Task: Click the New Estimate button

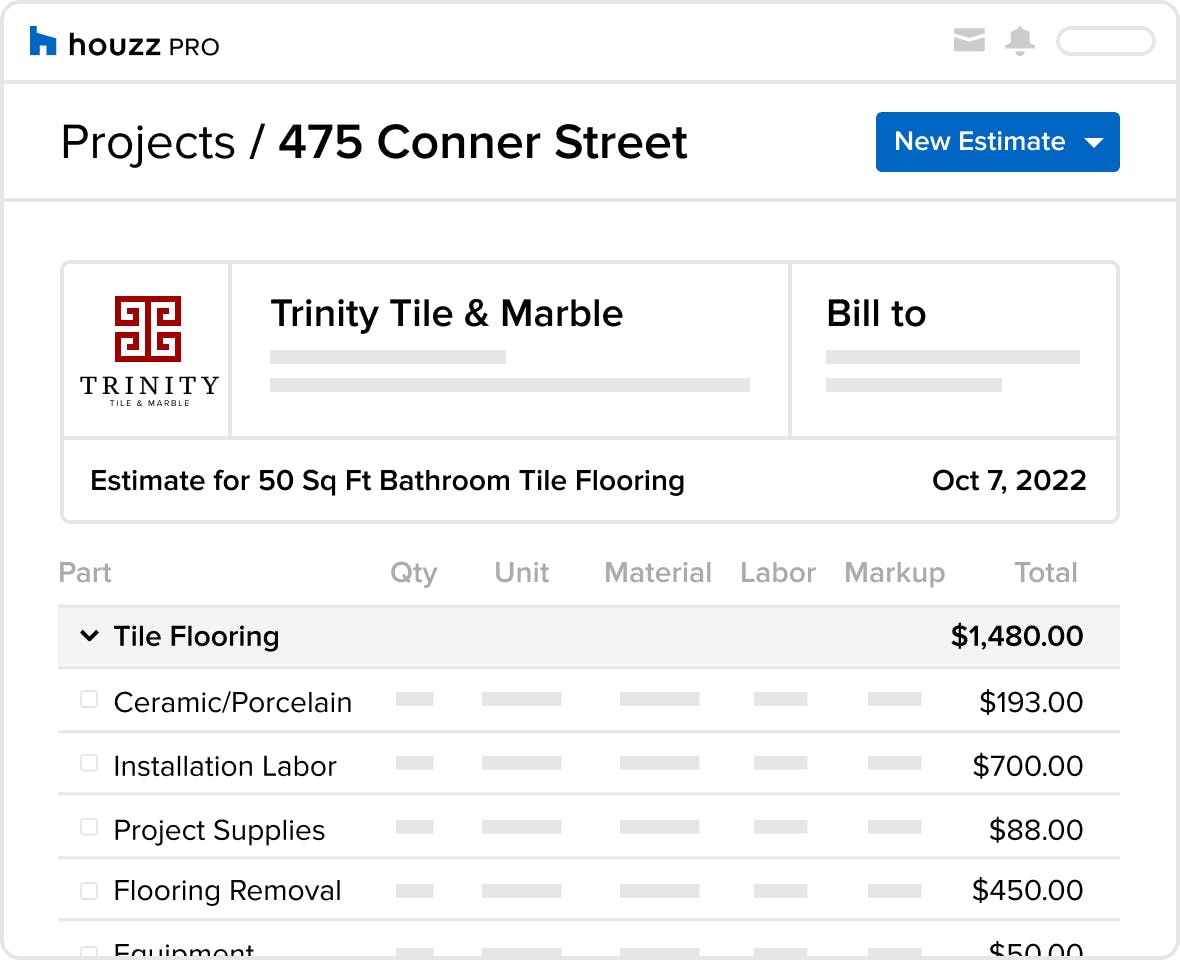Action: click(x=997, y=142)
